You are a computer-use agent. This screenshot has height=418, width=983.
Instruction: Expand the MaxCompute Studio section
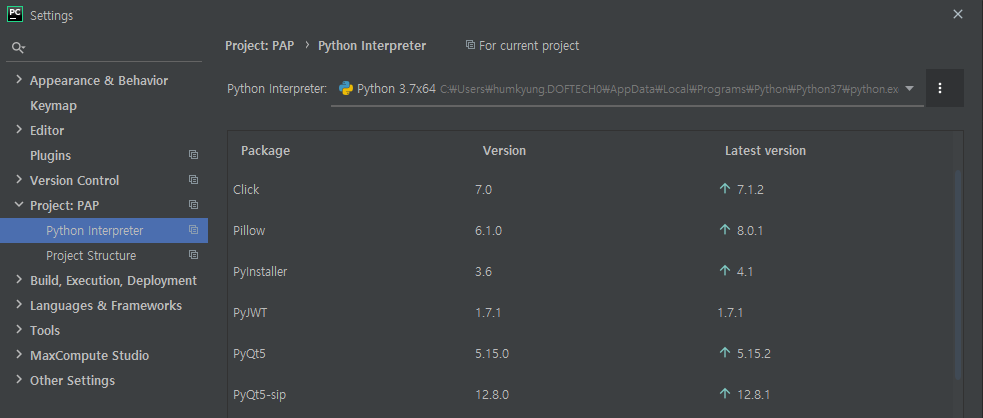click(x=18, y=355)
